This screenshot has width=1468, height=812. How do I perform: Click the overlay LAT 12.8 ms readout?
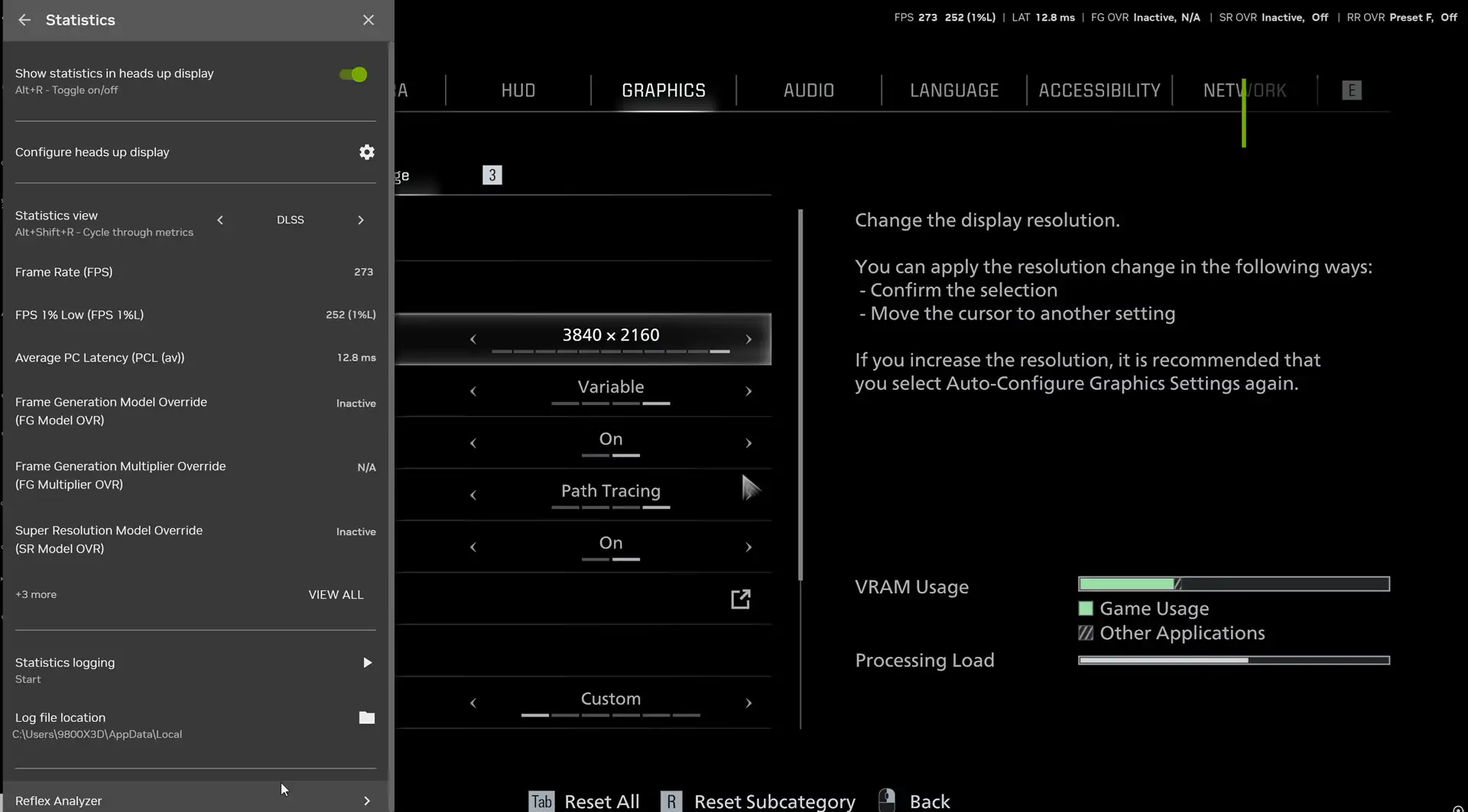click(x=1044, y=18)
